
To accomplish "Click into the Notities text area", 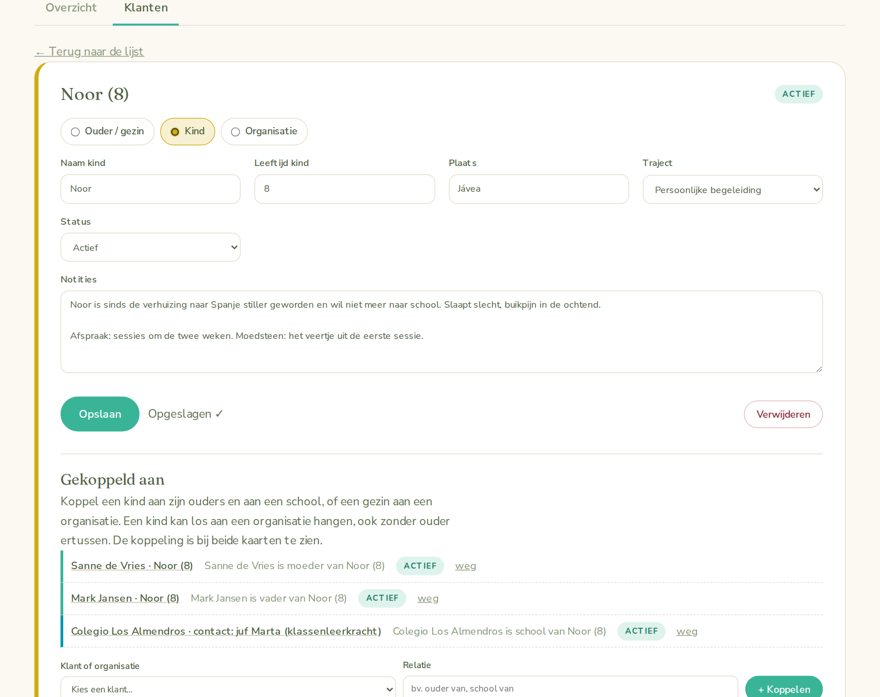I will pos(442,332).
